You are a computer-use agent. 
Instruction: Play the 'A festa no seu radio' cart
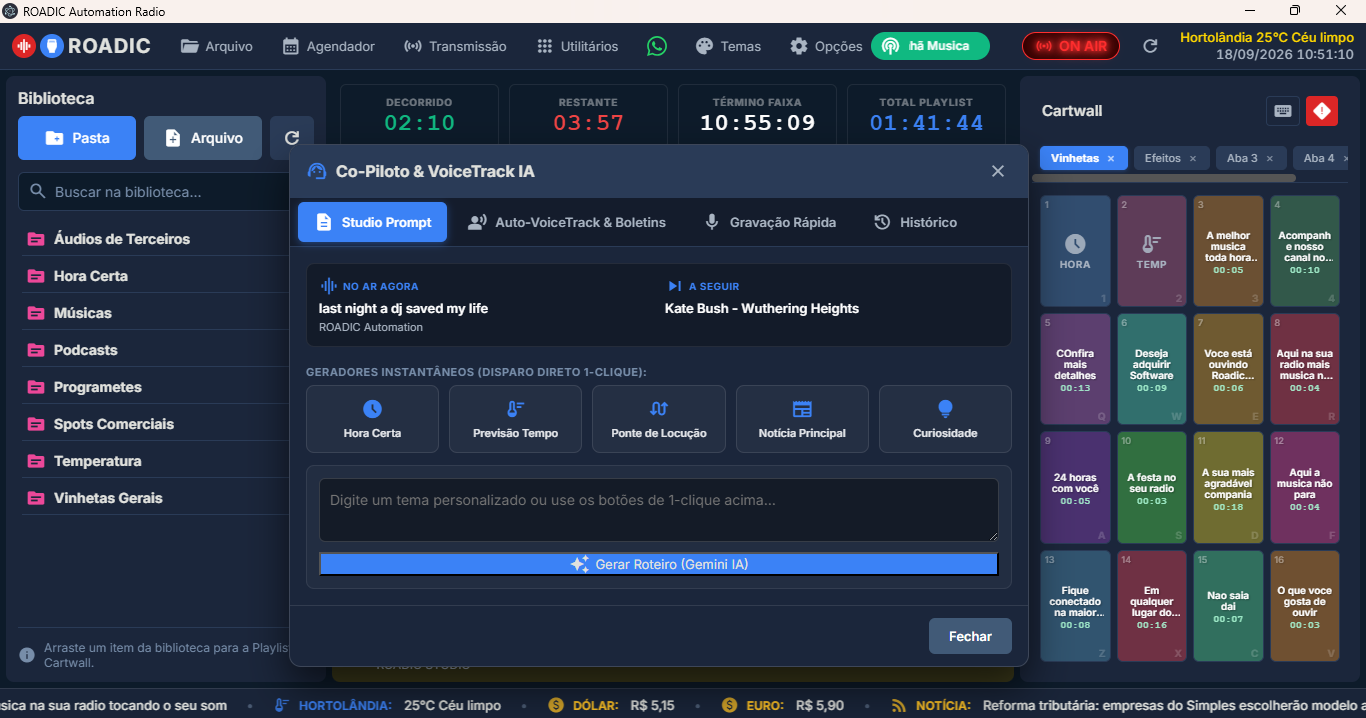click(x=1152, y=487)
